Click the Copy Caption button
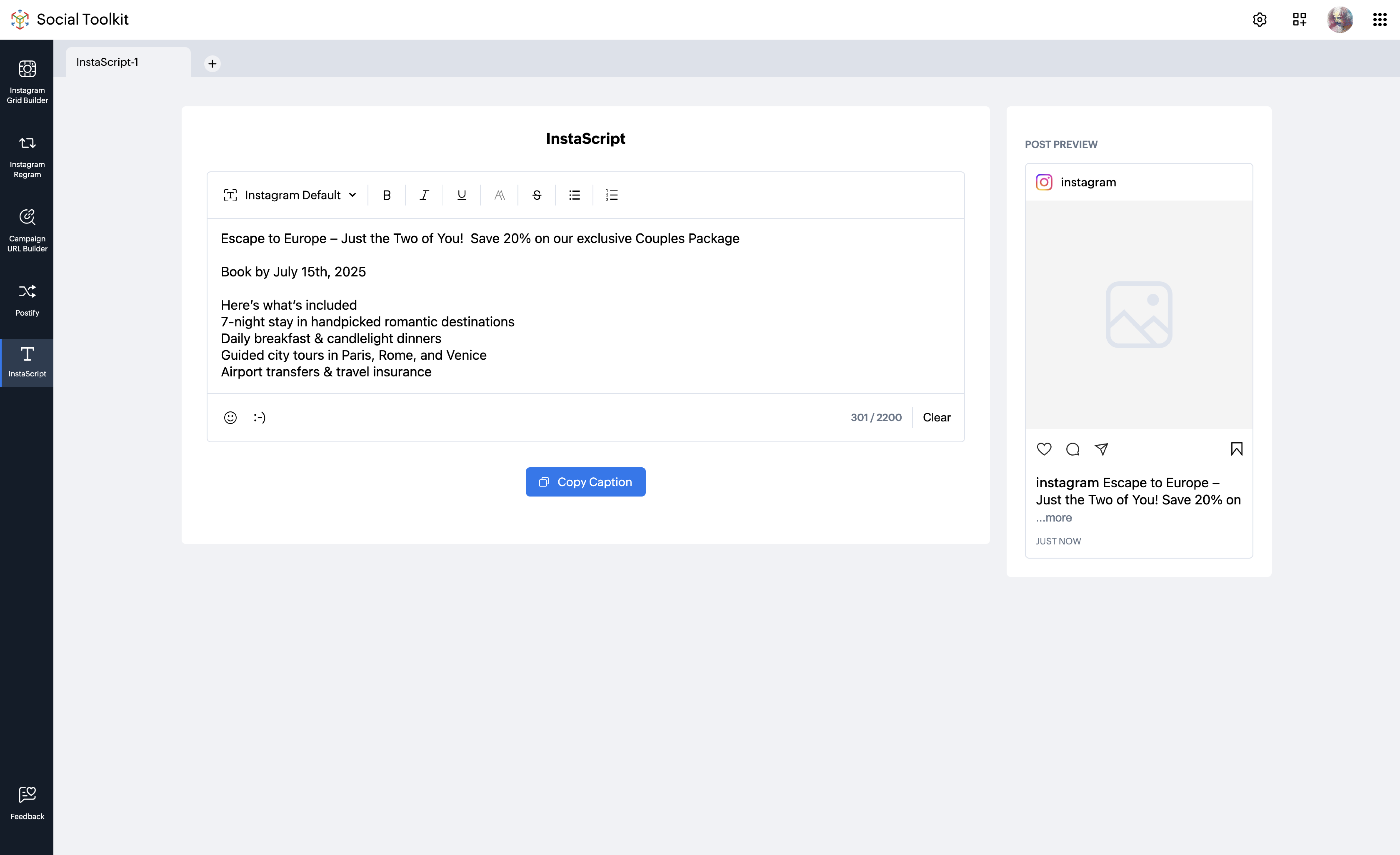 [x=585, y=481]
